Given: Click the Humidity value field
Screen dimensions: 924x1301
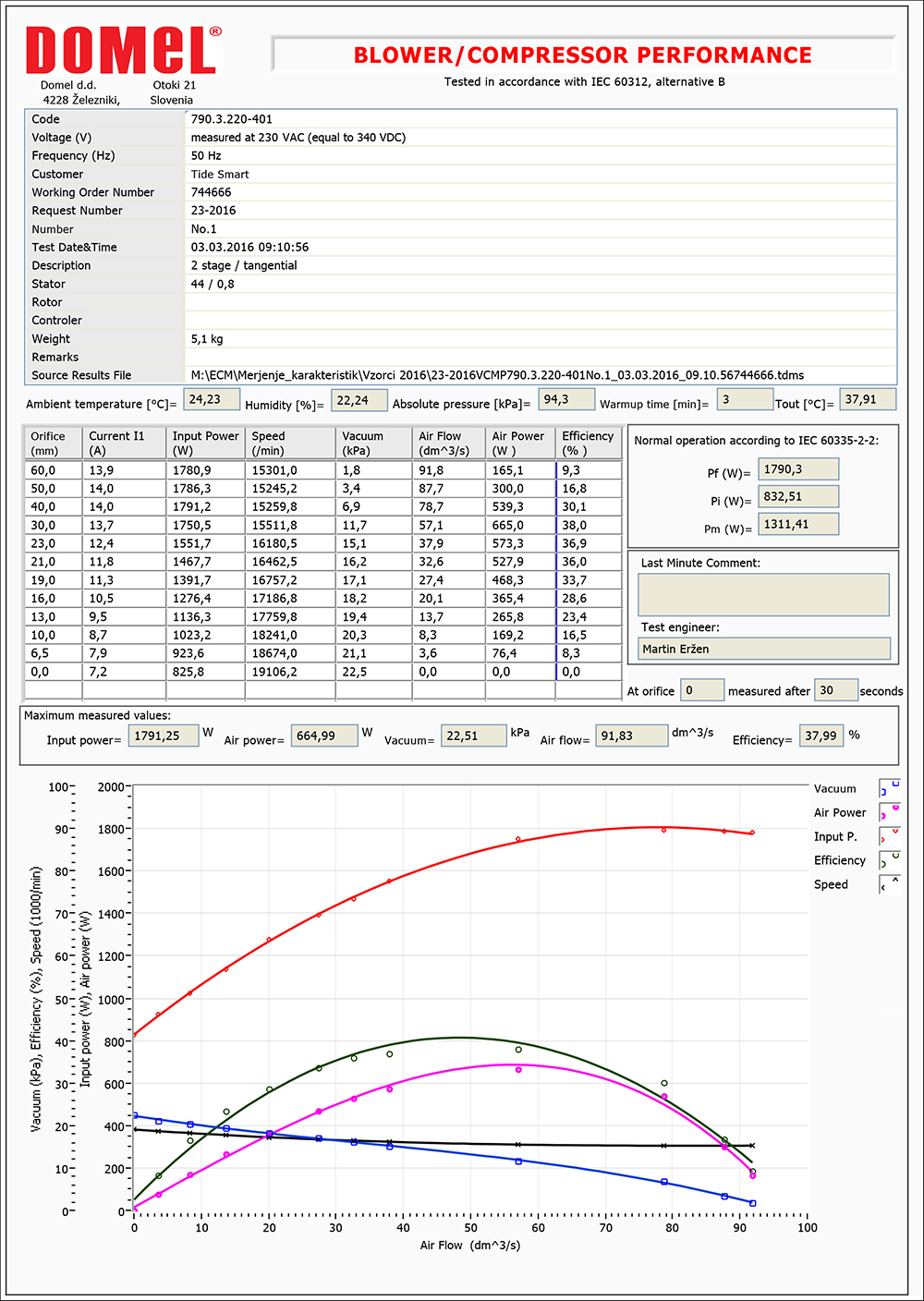Looking at the screenshot, I should [358, 401].
